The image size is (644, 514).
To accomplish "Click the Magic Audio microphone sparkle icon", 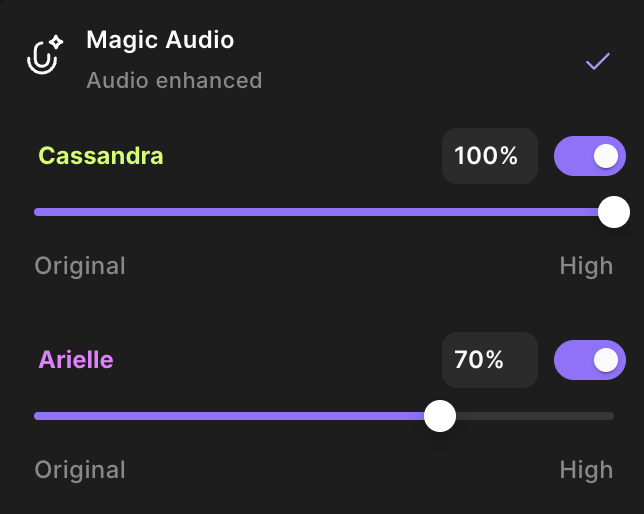I will pos(45,55).
